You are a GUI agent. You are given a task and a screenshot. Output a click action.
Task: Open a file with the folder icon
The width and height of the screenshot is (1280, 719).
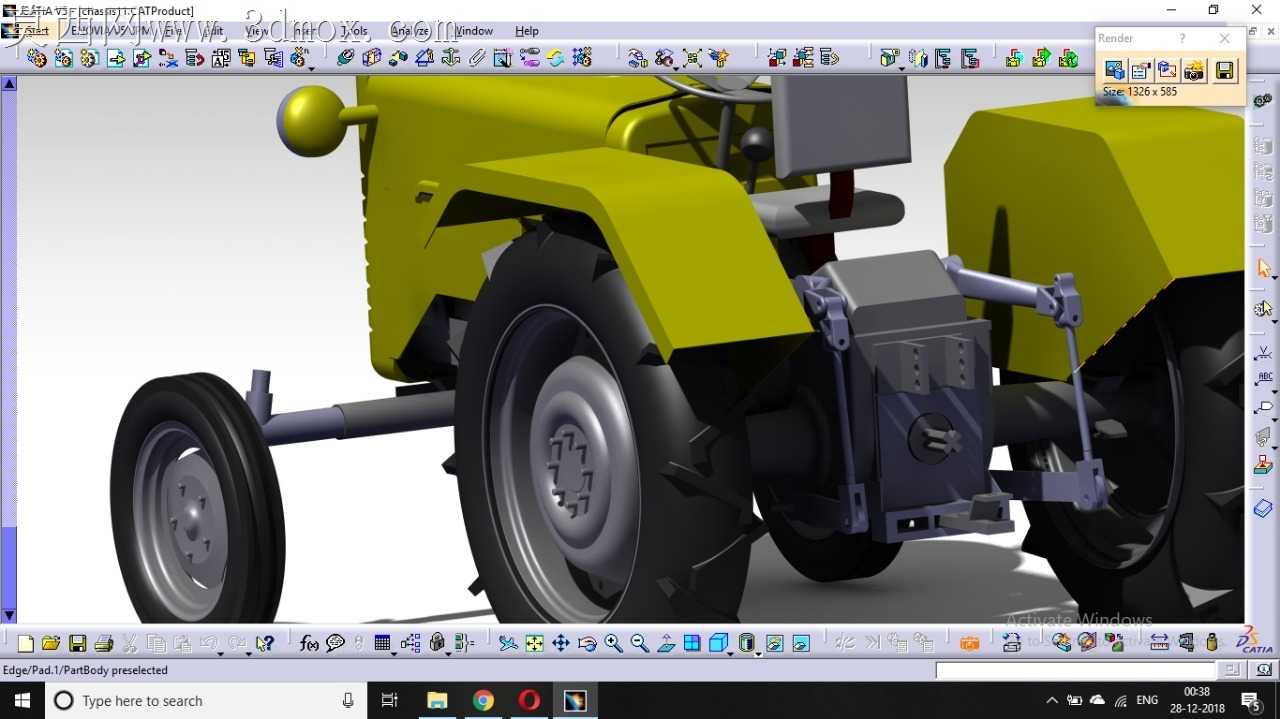(x=51, y=643)
